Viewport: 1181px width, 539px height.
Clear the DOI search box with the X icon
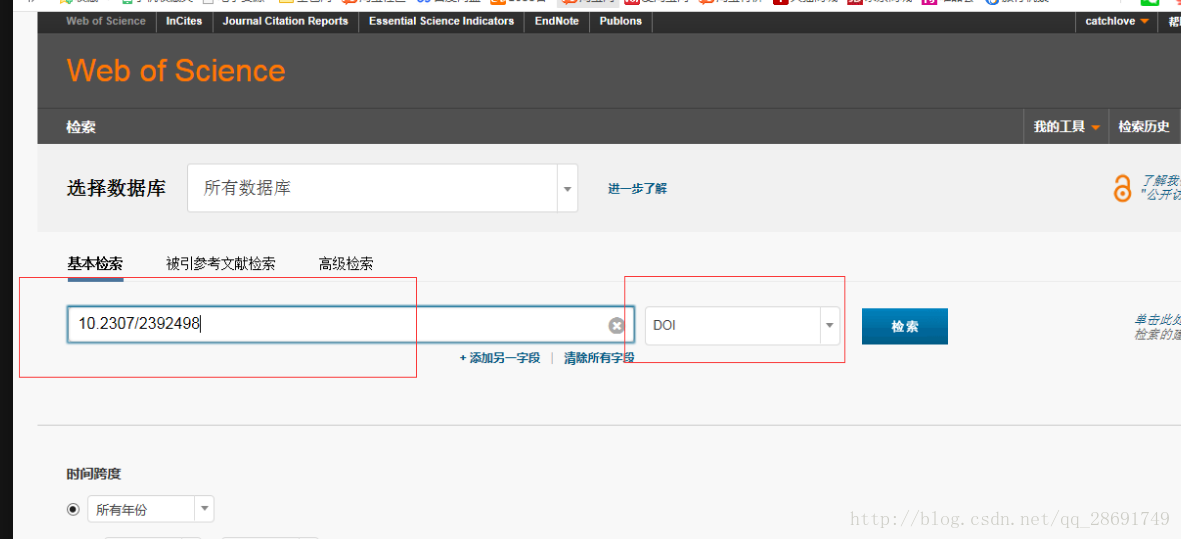coord(616,325)
